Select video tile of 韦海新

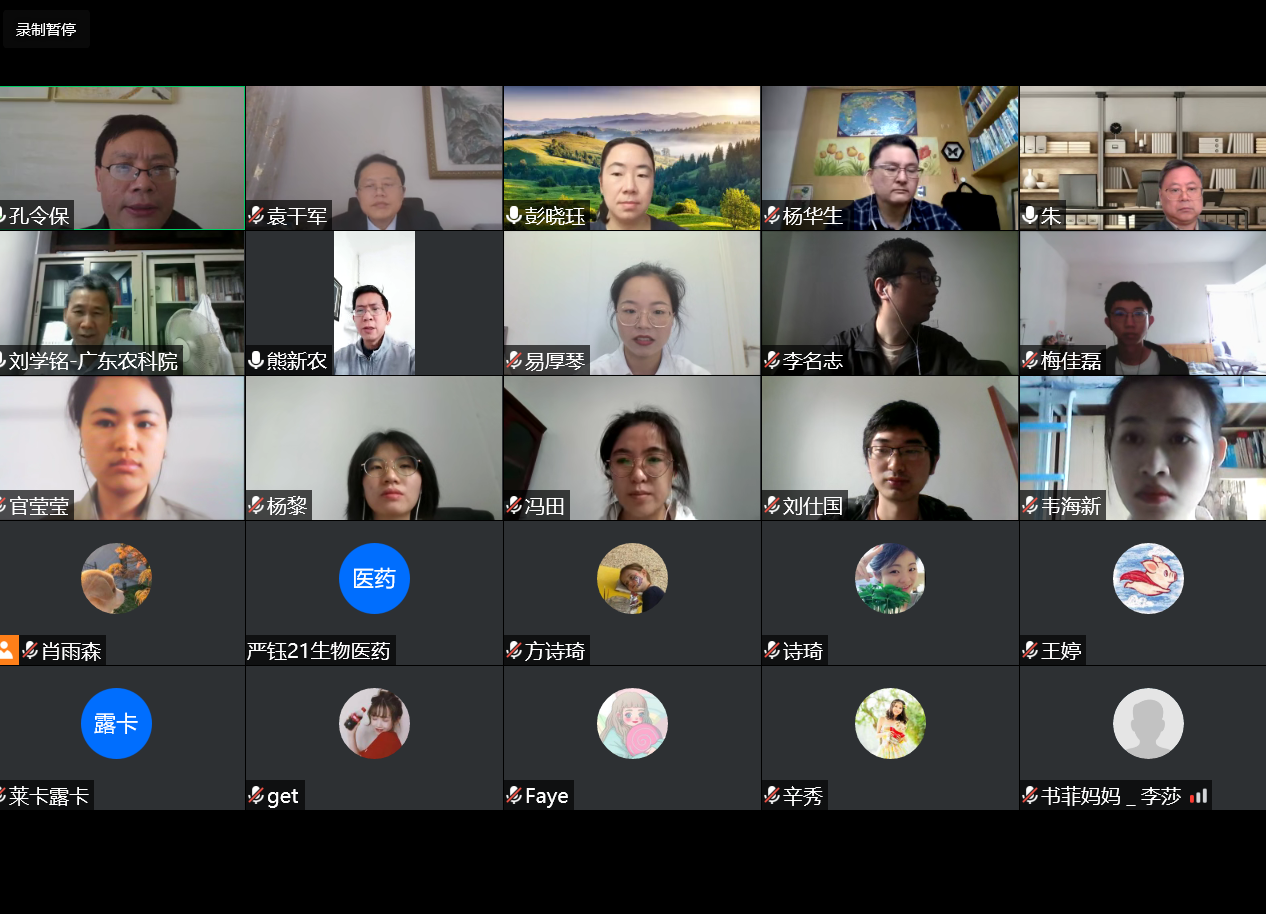1143,448
